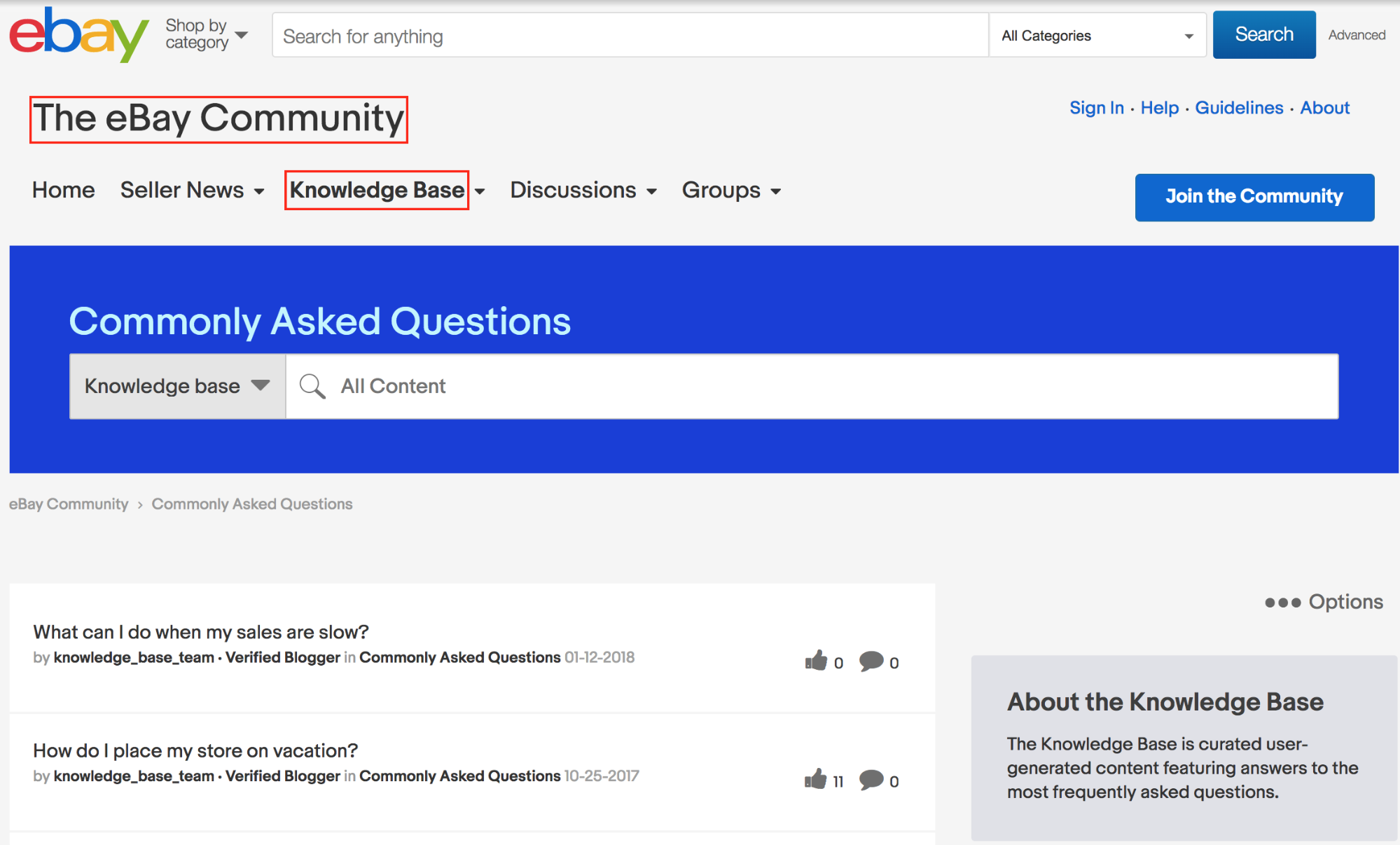1400x845 pixels.
Task: Expand the Groups menu arrow
Action: [x=775, y=191]
